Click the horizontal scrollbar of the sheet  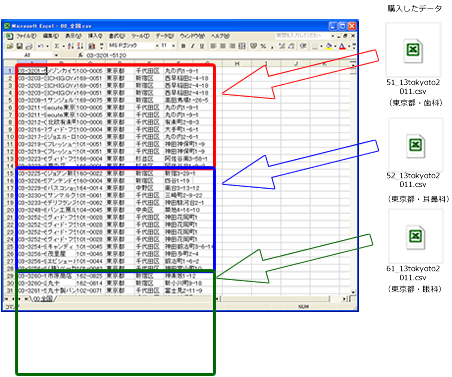pos(280,299)
